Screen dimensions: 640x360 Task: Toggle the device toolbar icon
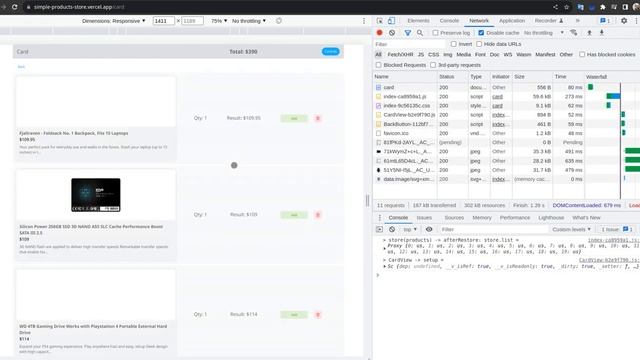tap(391, 21)
